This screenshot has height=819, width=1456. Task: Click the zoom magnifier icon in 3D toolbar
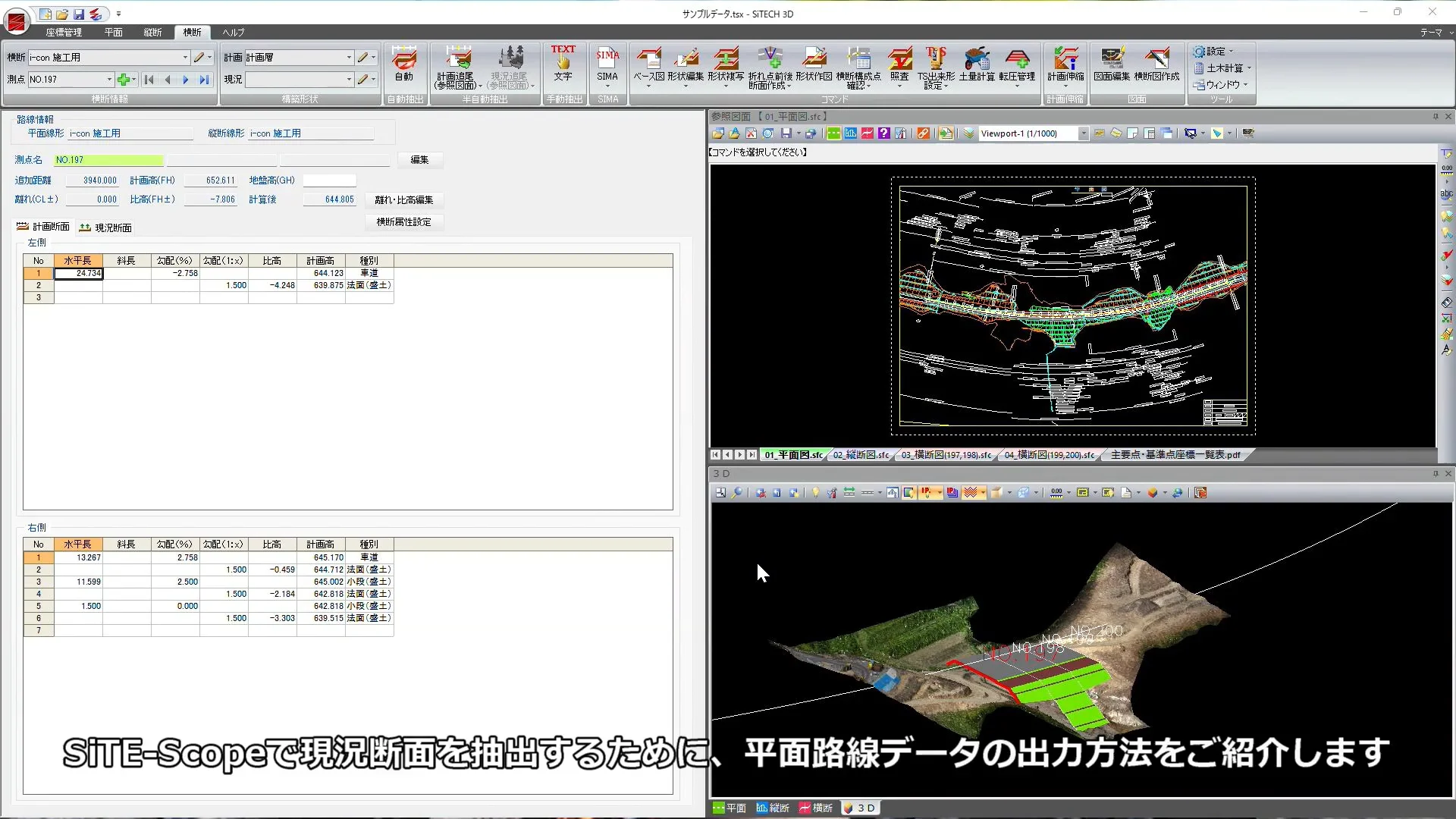pos(737,493)
